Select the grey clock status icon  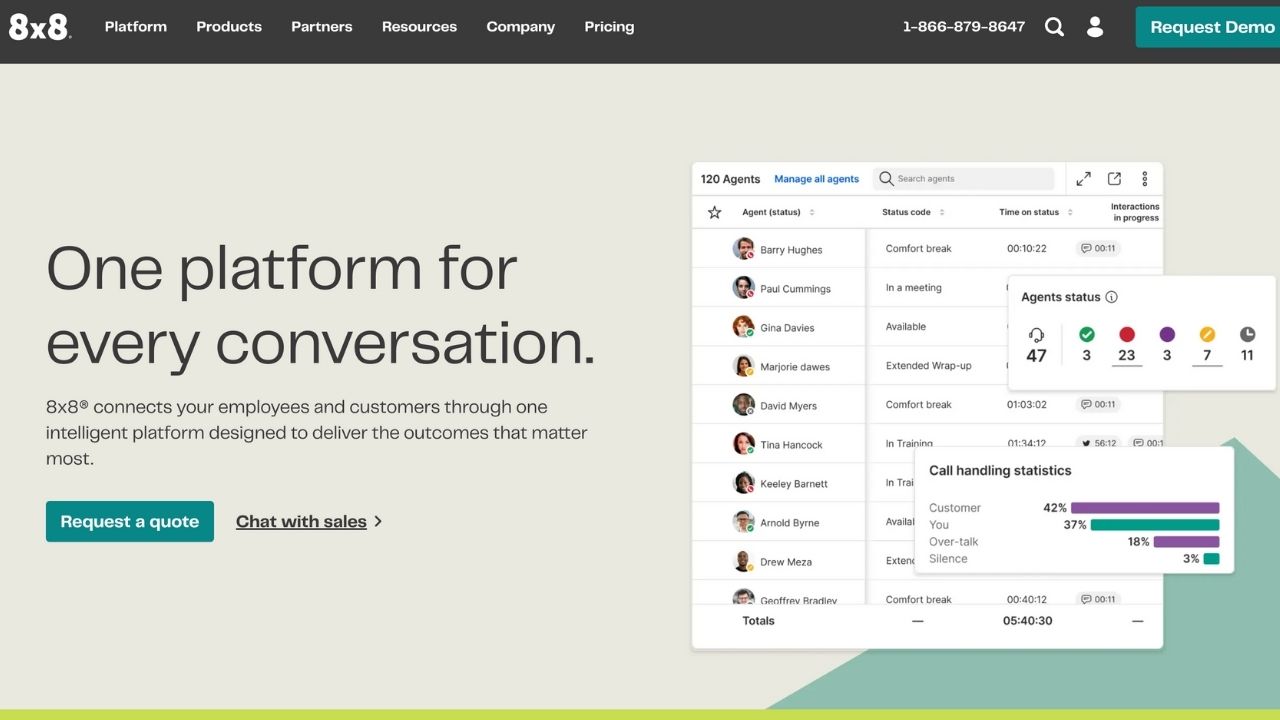tap(1247, 335)
